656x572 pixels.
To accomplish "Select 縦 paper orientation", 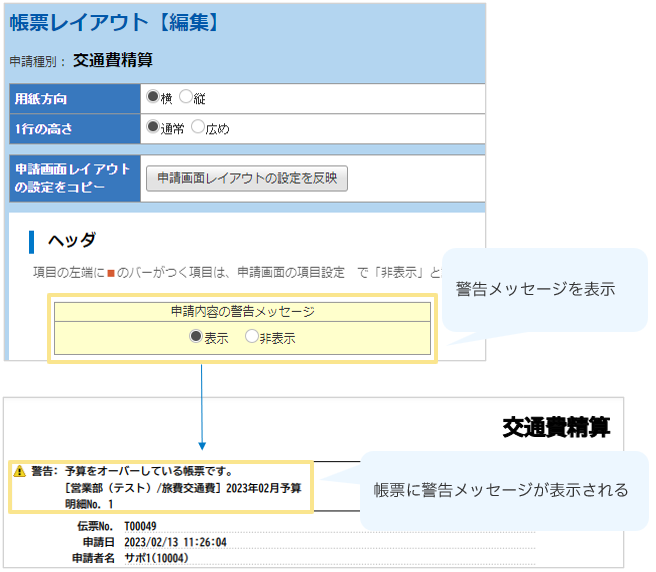I will pyautogui.click(x=185, y=98).
